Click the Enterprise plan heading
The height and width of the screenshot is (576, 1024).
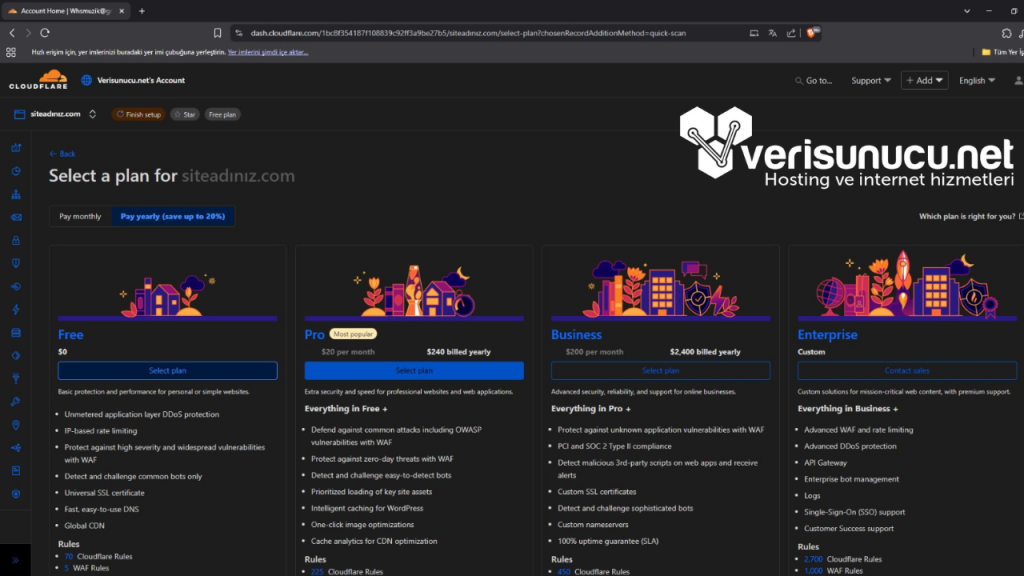coord(827,334)
